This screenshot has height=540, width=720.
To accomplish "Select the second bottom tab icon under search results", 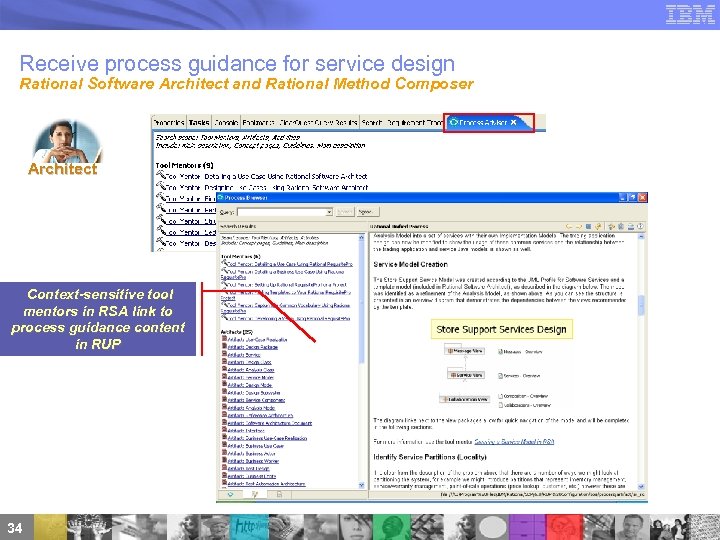I will coord(255,495).
